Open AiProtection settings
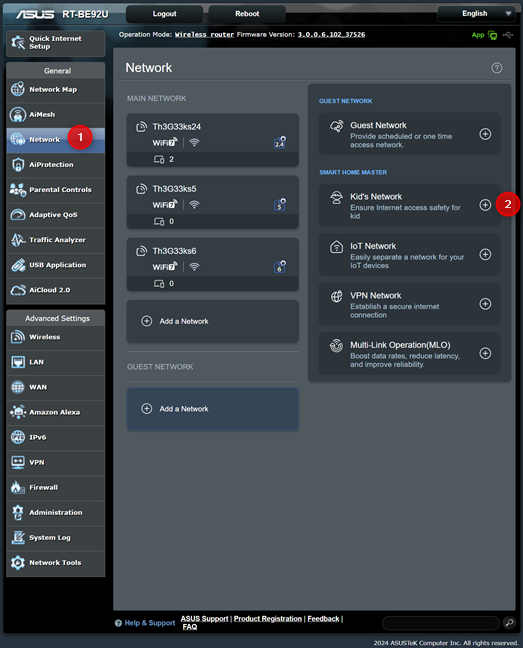Viewport: 523px width, 648px height. (x=56, y=165)
